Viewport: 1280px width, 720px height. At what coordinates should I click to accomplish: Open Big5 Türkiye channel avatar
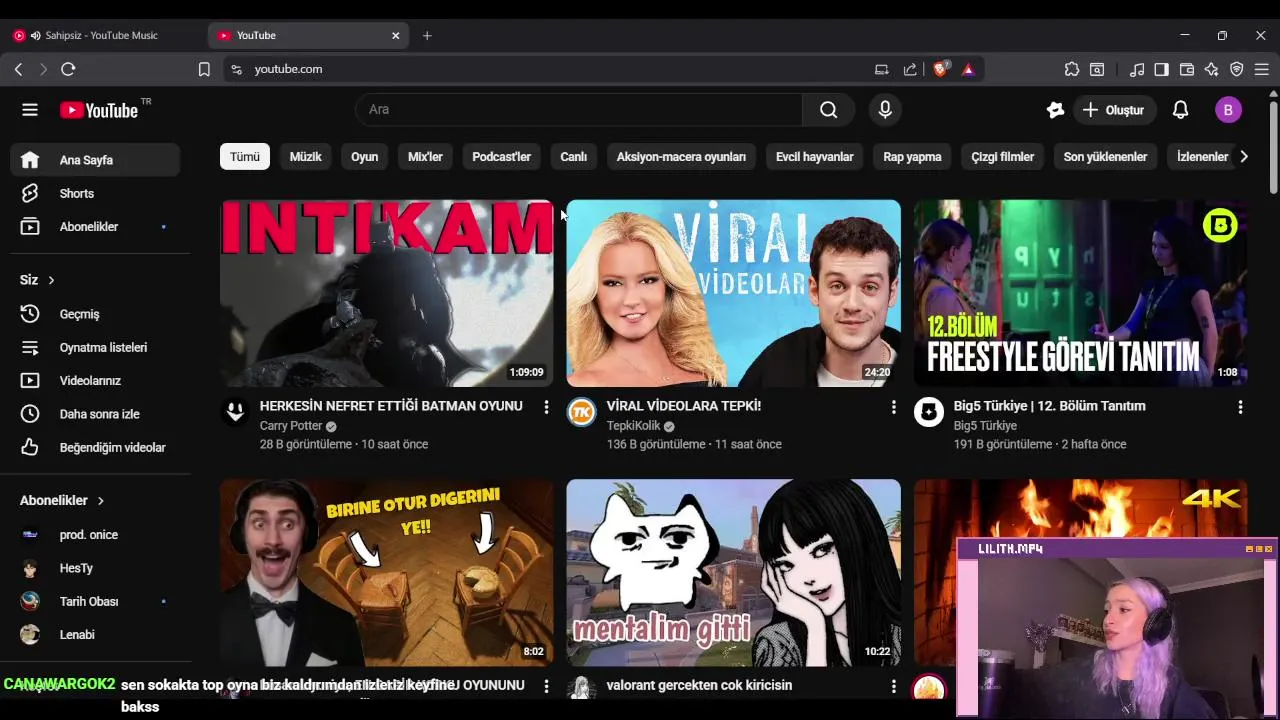(x=928, y=411)
